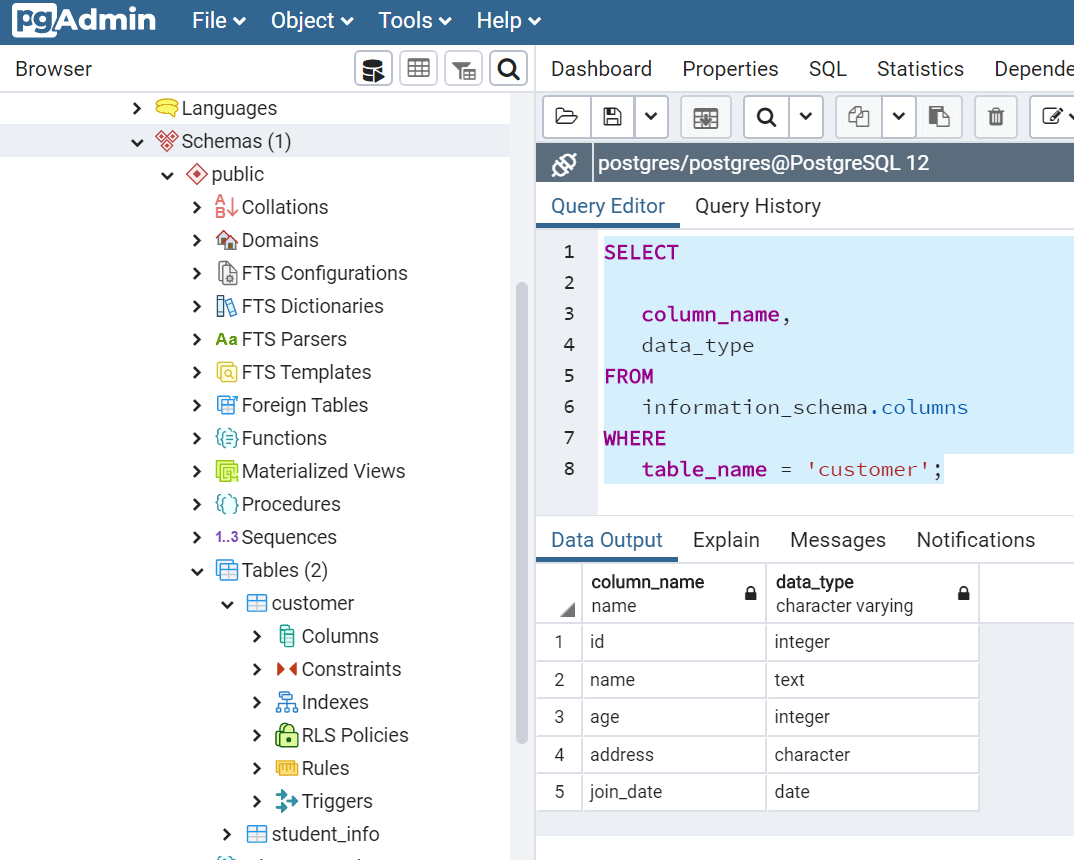The image size is (1074, 860).
Task: Open the Tools menu
Action: [x=414, y=21]
